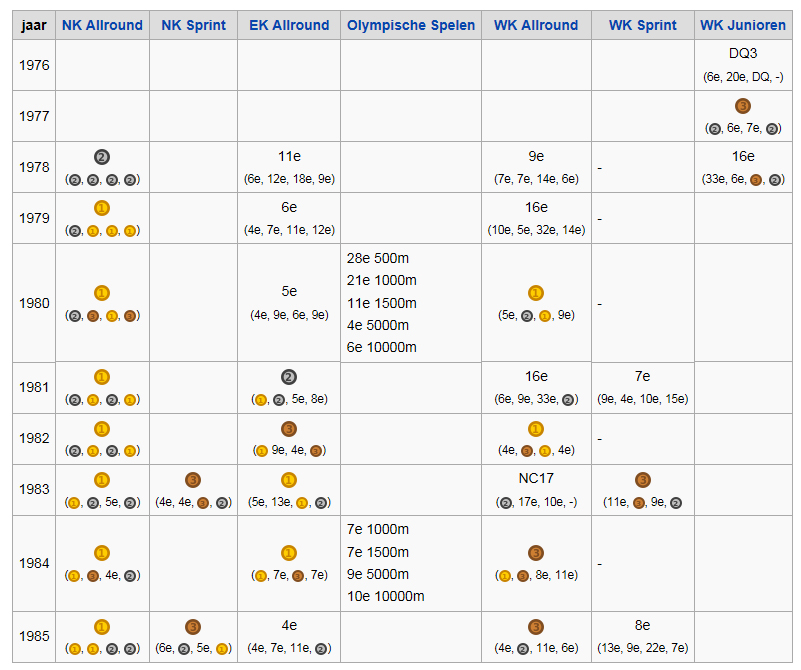The width and height of the screenshot is (801, 670).
Task: Click the large gold medal in WK Allround 1980
Action: coord(536,293)
